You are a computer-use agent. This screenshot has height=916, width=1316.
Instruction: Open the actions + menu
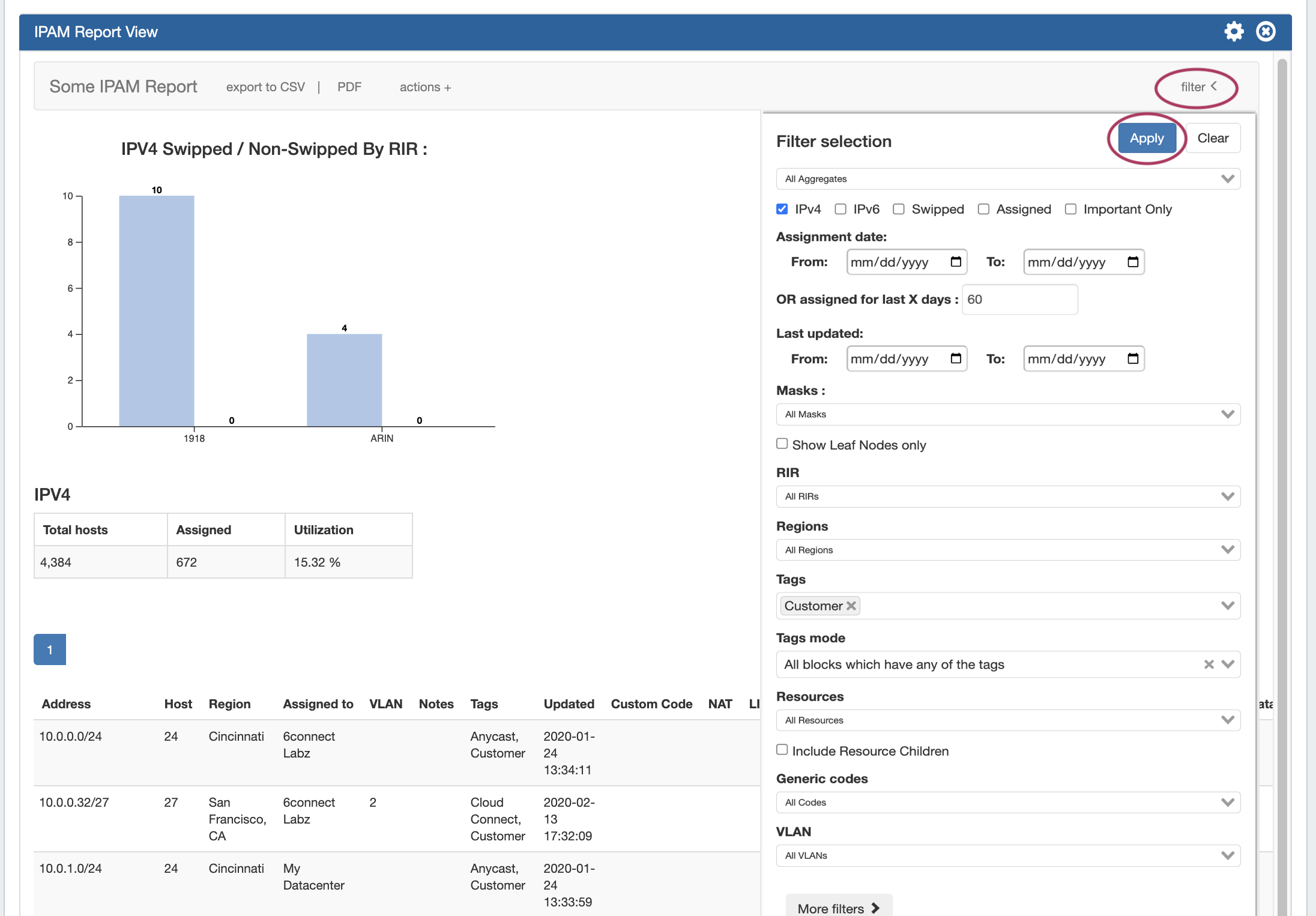pos(425,87)
